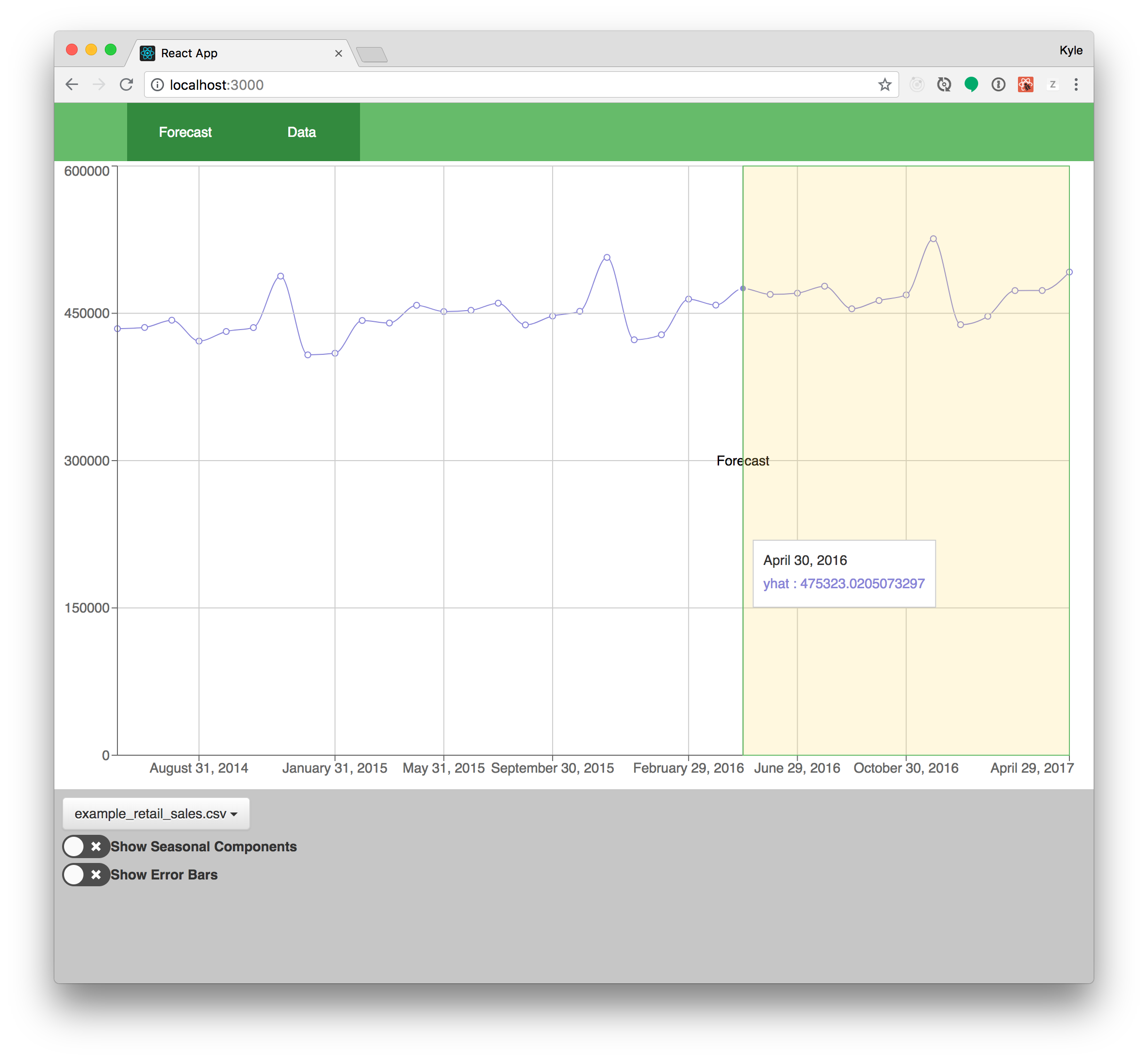Click the 150000 y-axis label
1148x1061 pixels.
pos(87,608)
